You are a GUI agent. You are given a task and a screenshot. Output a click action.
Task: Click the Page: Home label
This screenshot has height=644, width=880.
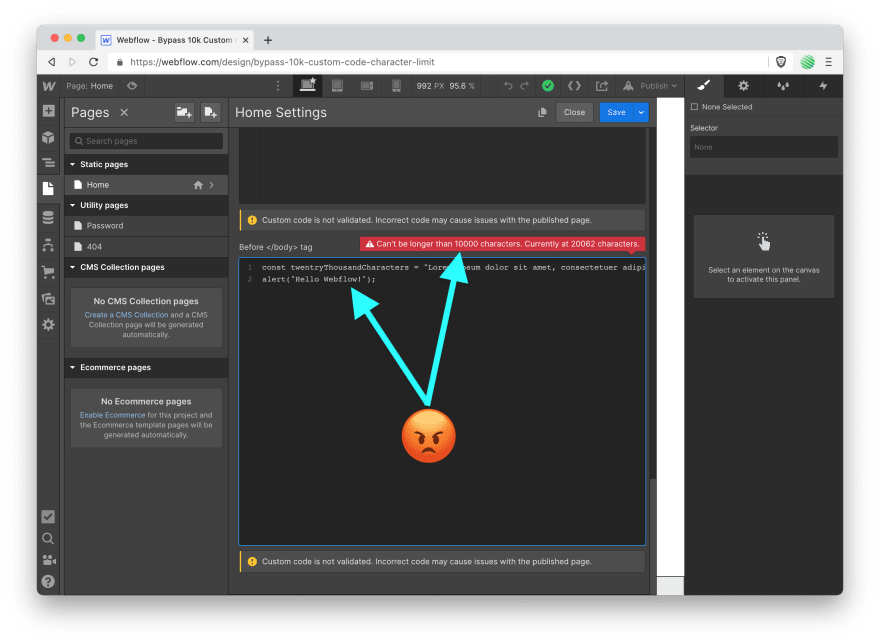pyautogui.click(x=89, y=86)
